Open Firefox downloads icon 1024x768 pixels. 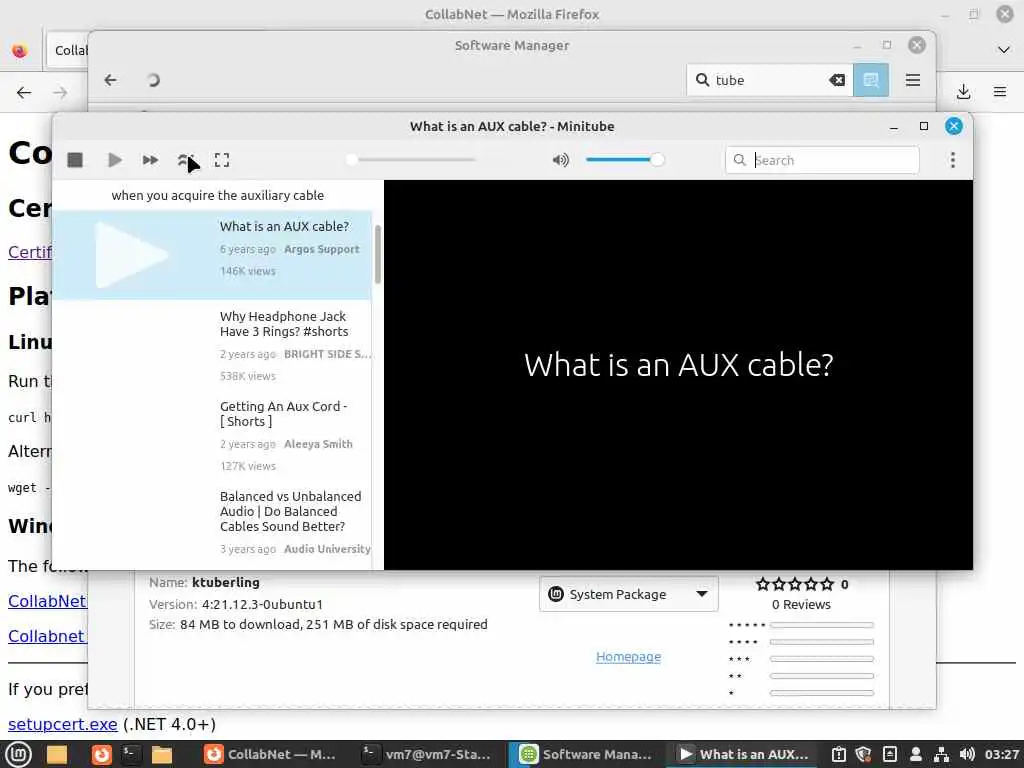[963, 92]
